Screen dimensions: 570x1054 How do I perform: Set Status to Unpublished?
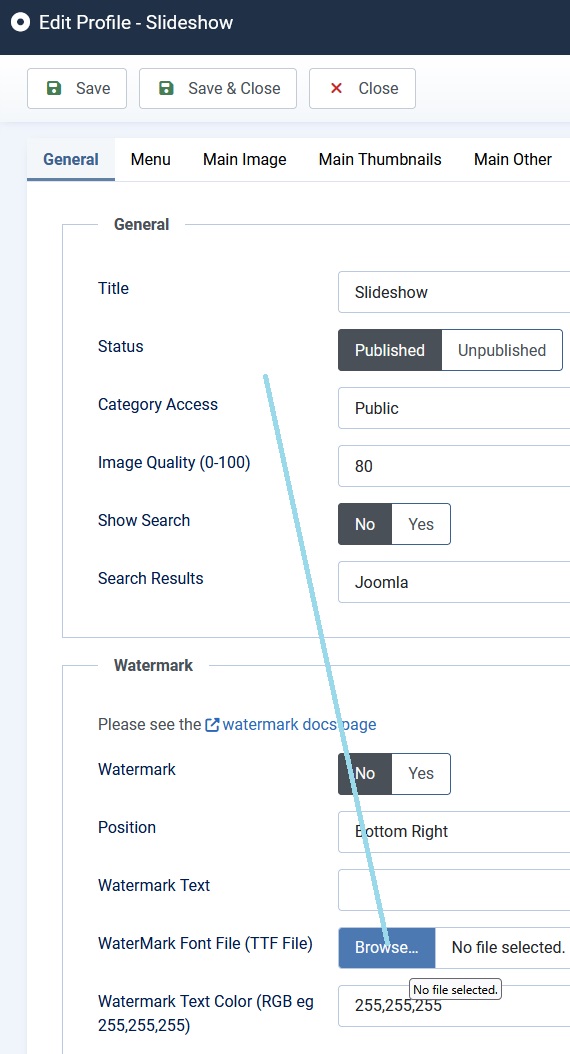coord(501,350)
